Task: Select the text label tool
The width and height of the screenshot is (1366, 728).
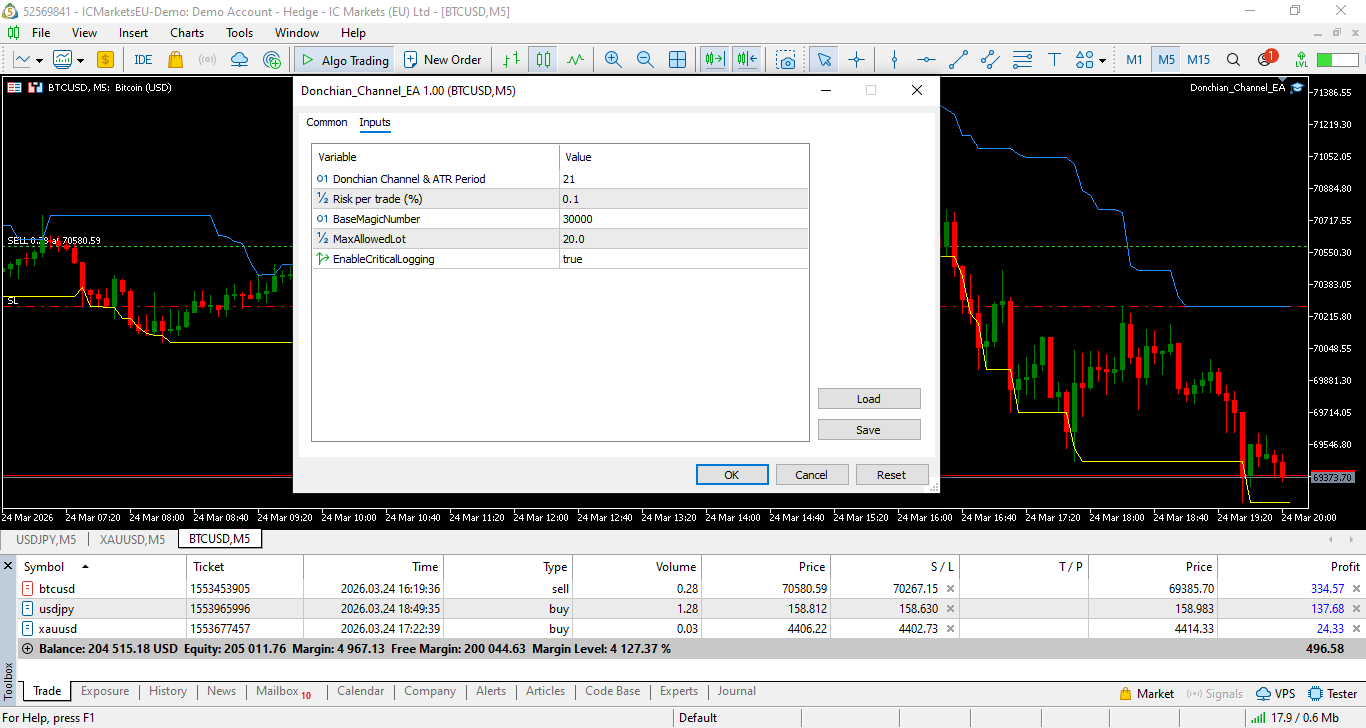Action: pyautogui.click(x=1054, y=60)
